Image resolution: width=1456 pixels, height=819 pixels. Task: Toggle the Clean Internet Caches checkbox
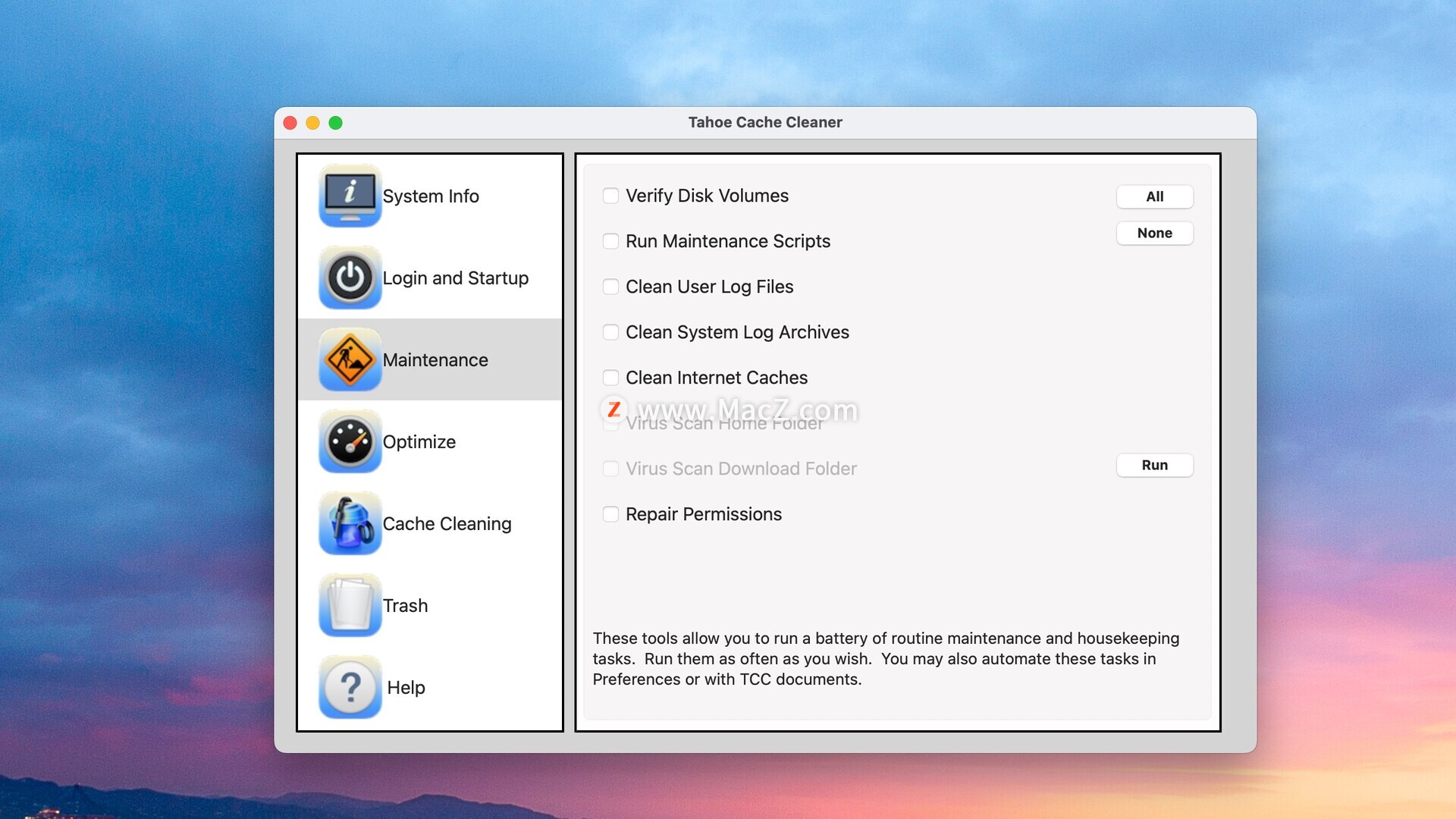click(610, 378)
